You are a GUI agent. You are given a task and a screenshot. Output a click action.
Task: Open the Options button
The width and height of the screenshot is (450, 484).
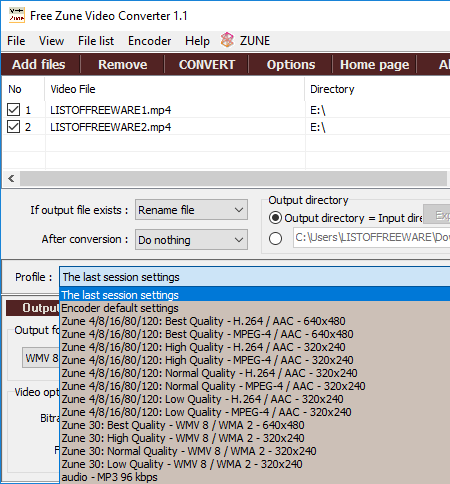click(x=291, y=64)
